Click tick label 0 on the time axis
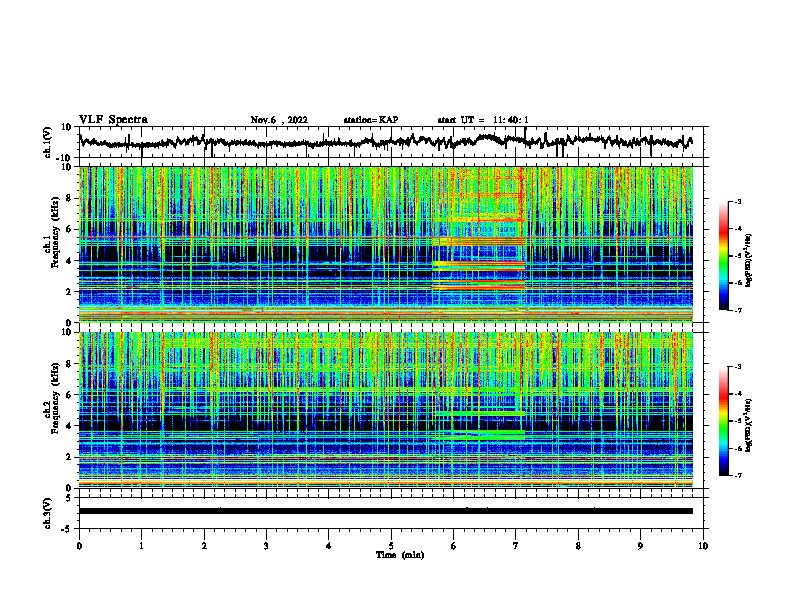The image size is (792, 612). (79, 546)
